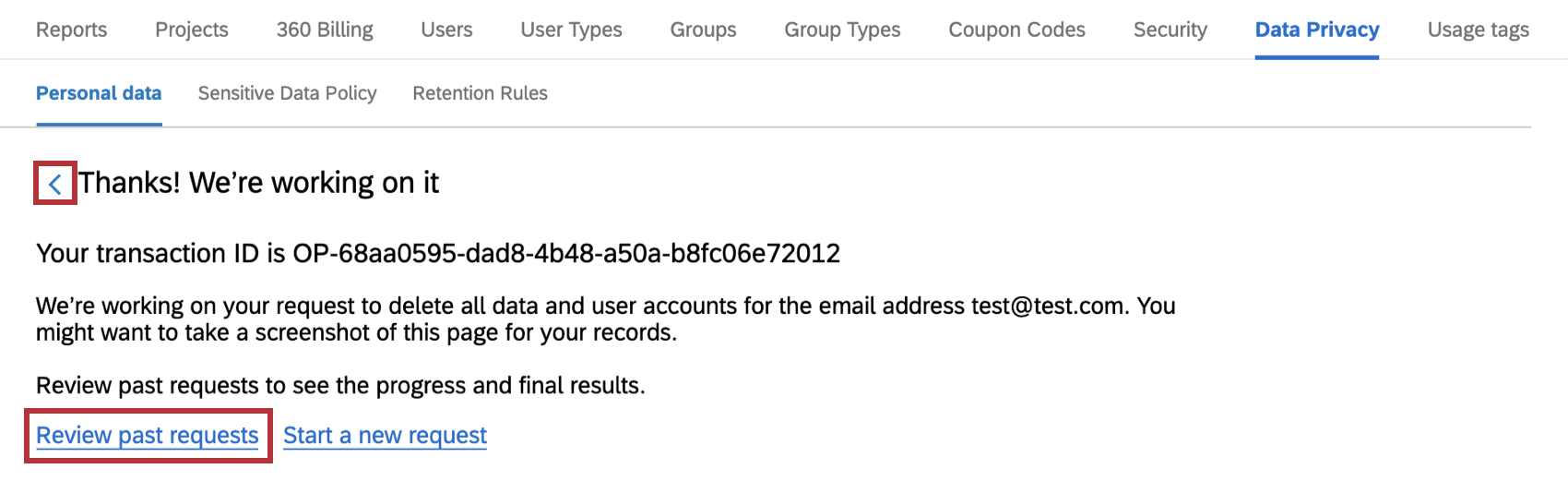Screen dimensions: 1568x493
Task: Open the Sensitive Data Policy sub-tab
Action: pyautogui.click(x=287, y=93)
